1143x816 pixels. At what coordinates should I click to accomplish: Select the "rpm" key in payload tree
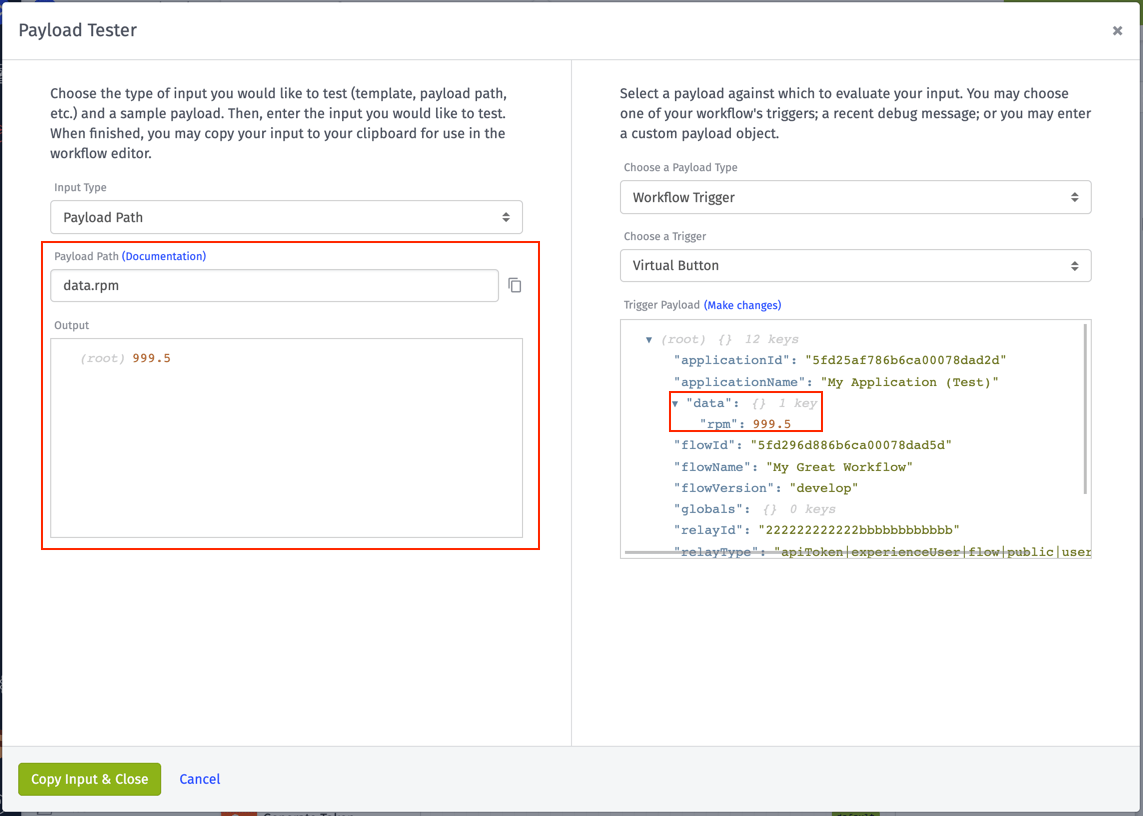coord(719,424)
